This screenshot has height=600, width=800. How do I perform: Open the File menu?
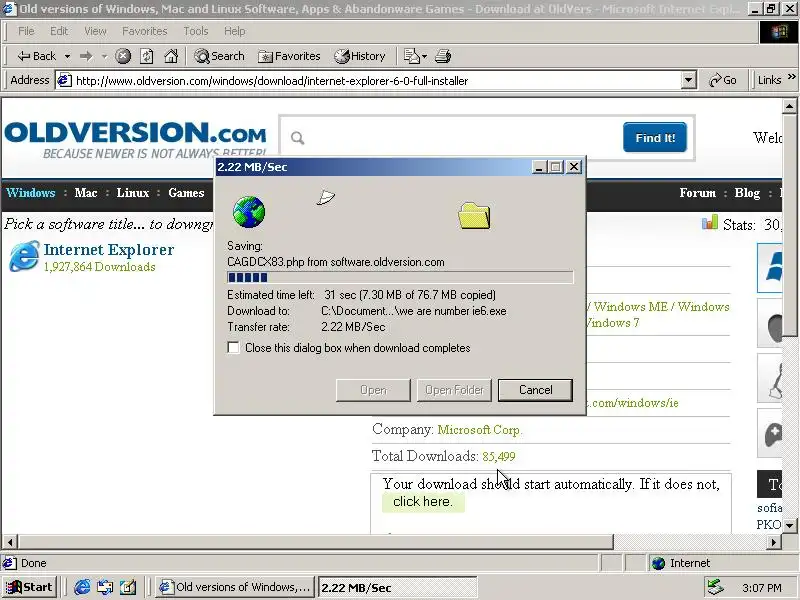[26, 31]
